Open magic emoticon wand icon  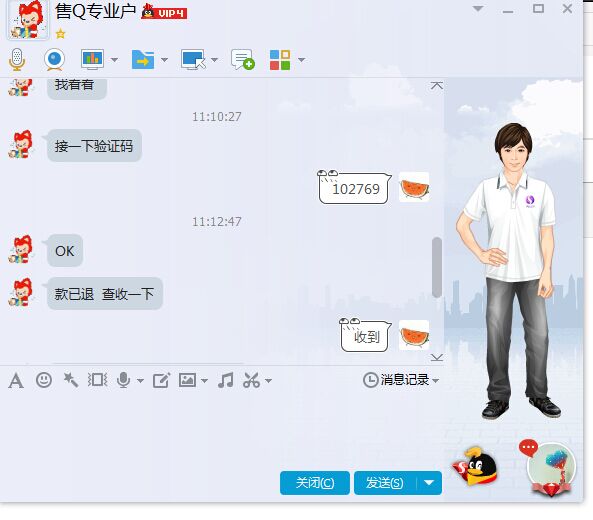(x=71, y=380)
